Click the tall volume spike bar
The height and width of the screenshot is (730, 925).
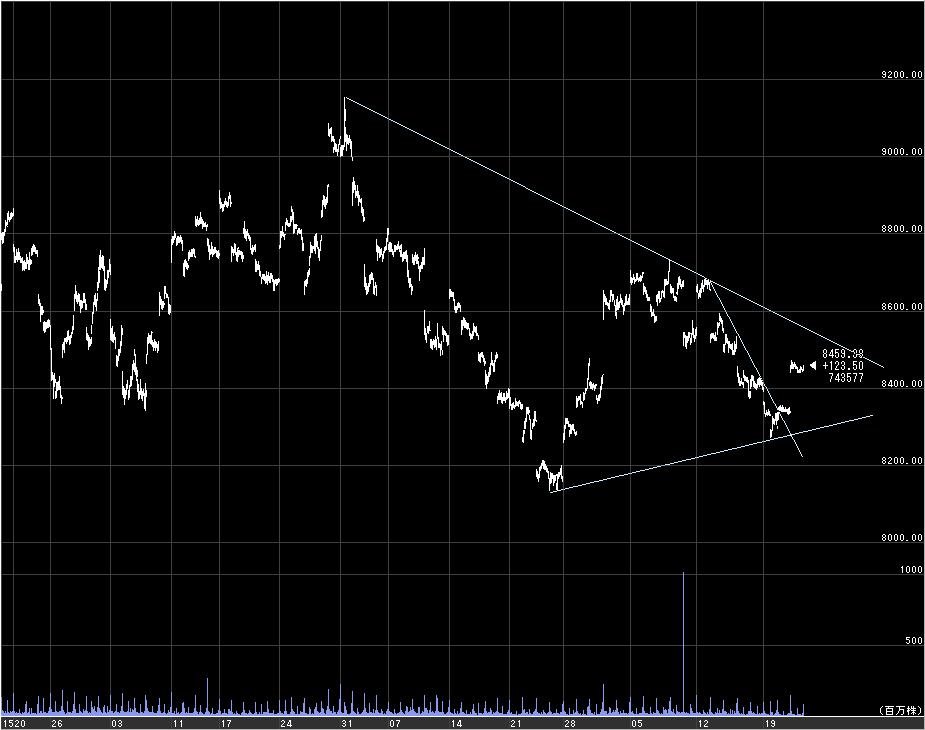pos(684,643)
